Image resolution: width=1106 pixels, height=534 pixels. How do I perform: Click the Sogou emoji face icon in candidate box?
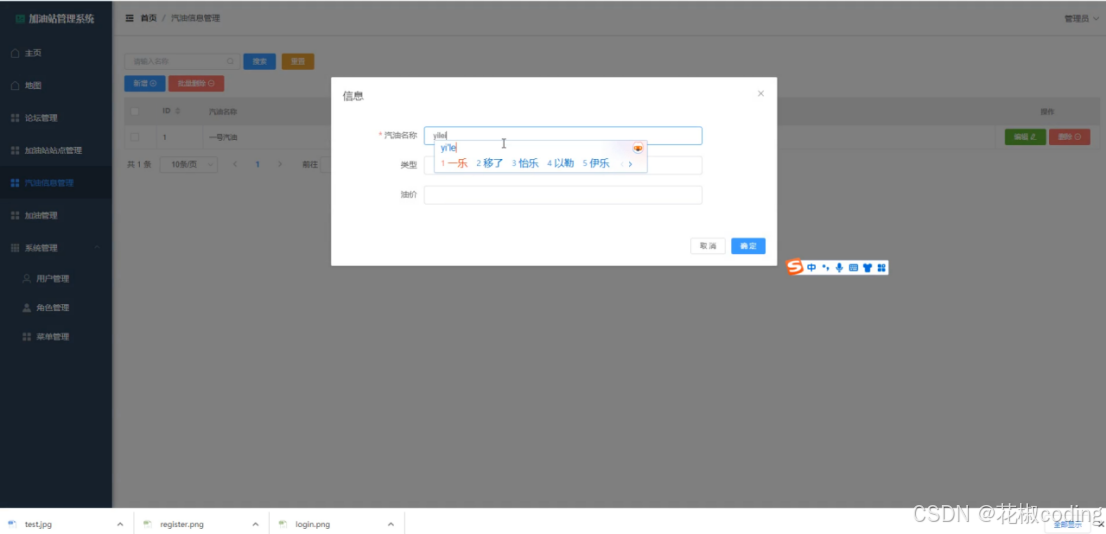click(638, 148)
